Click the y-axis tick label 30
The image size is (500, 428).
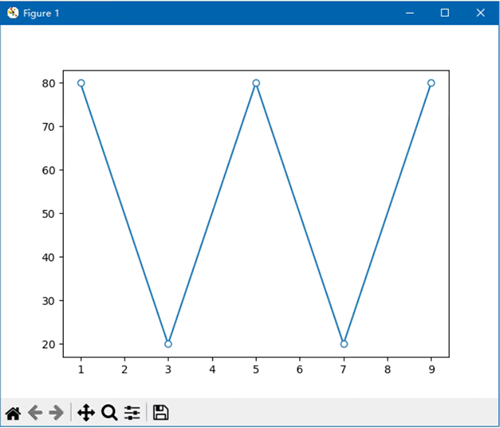[48, 301]
